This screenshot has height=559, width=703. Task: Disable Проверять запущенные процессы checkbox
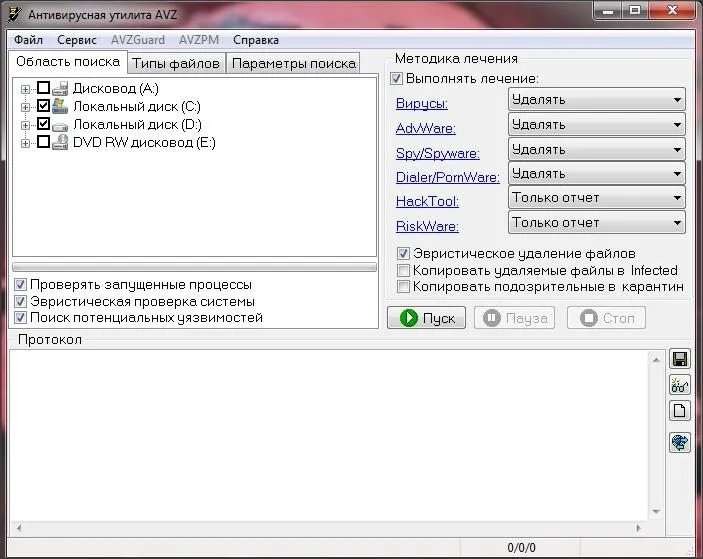coord(21,285)
